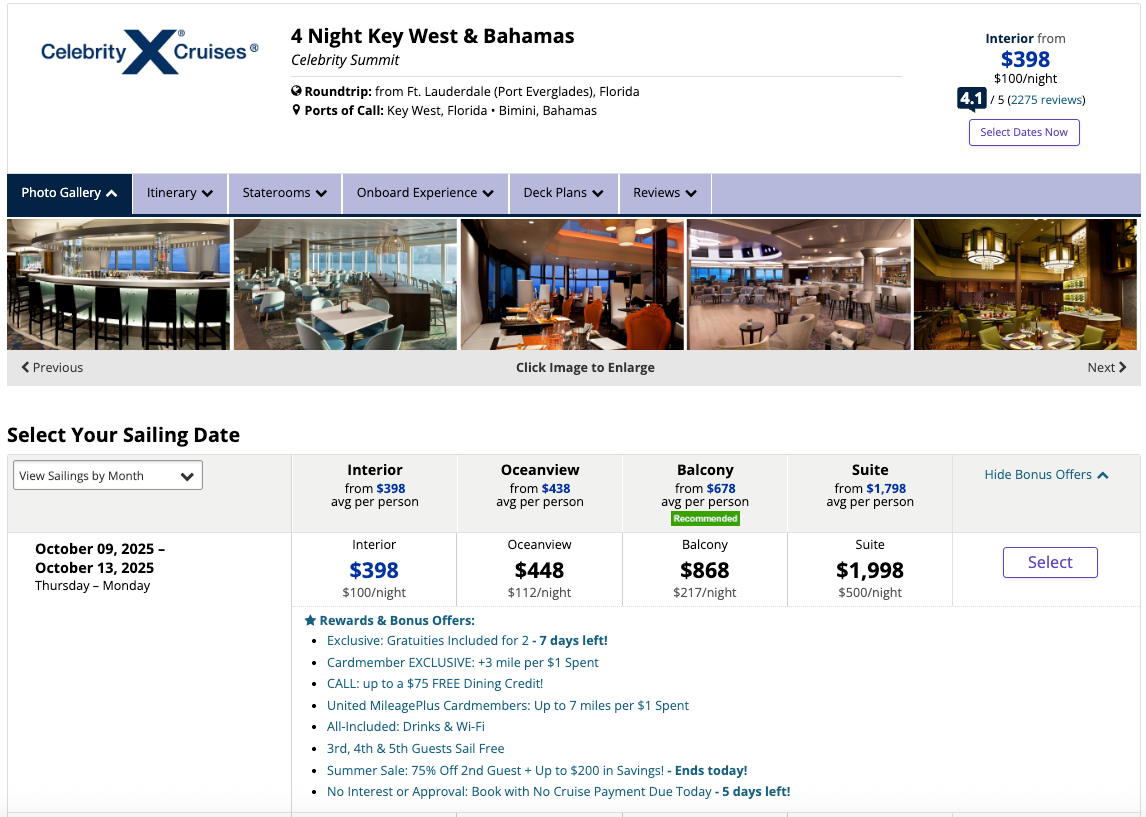Click the Rewards & Bonus Offers heading

click(397, 620)
